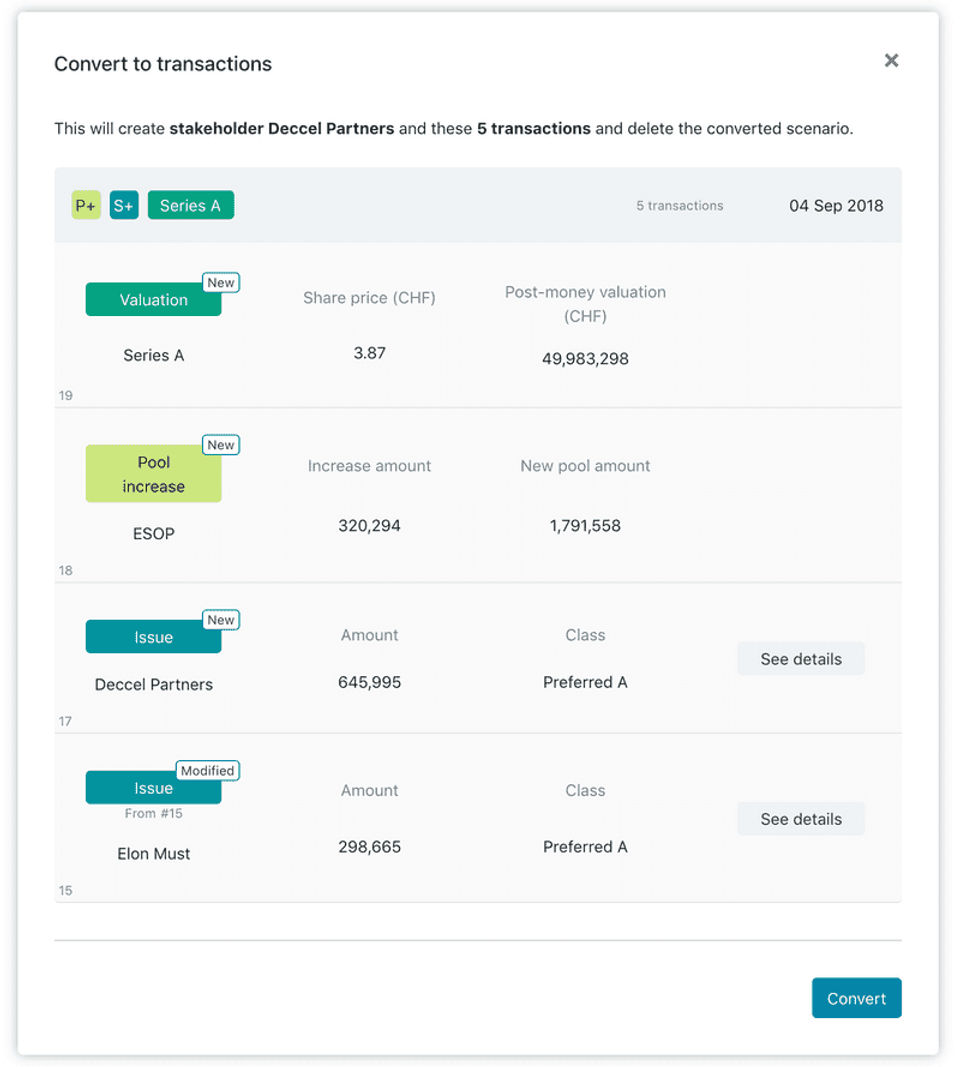The image size is (960, 1067).
Task: Click the new pool amount 1,791,558
Action: [585, 526]
